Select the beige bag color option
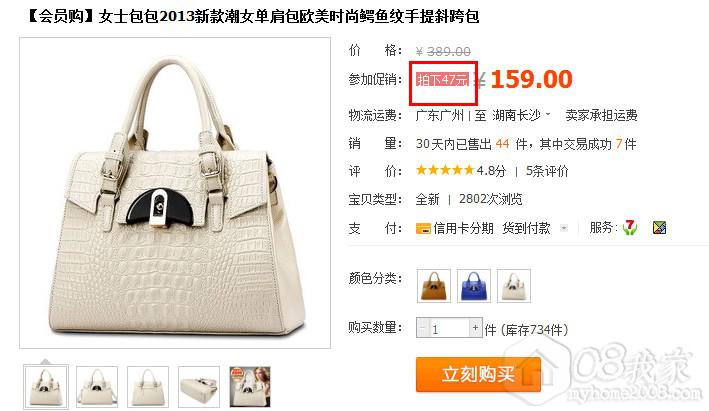 (x=514, y=286)
